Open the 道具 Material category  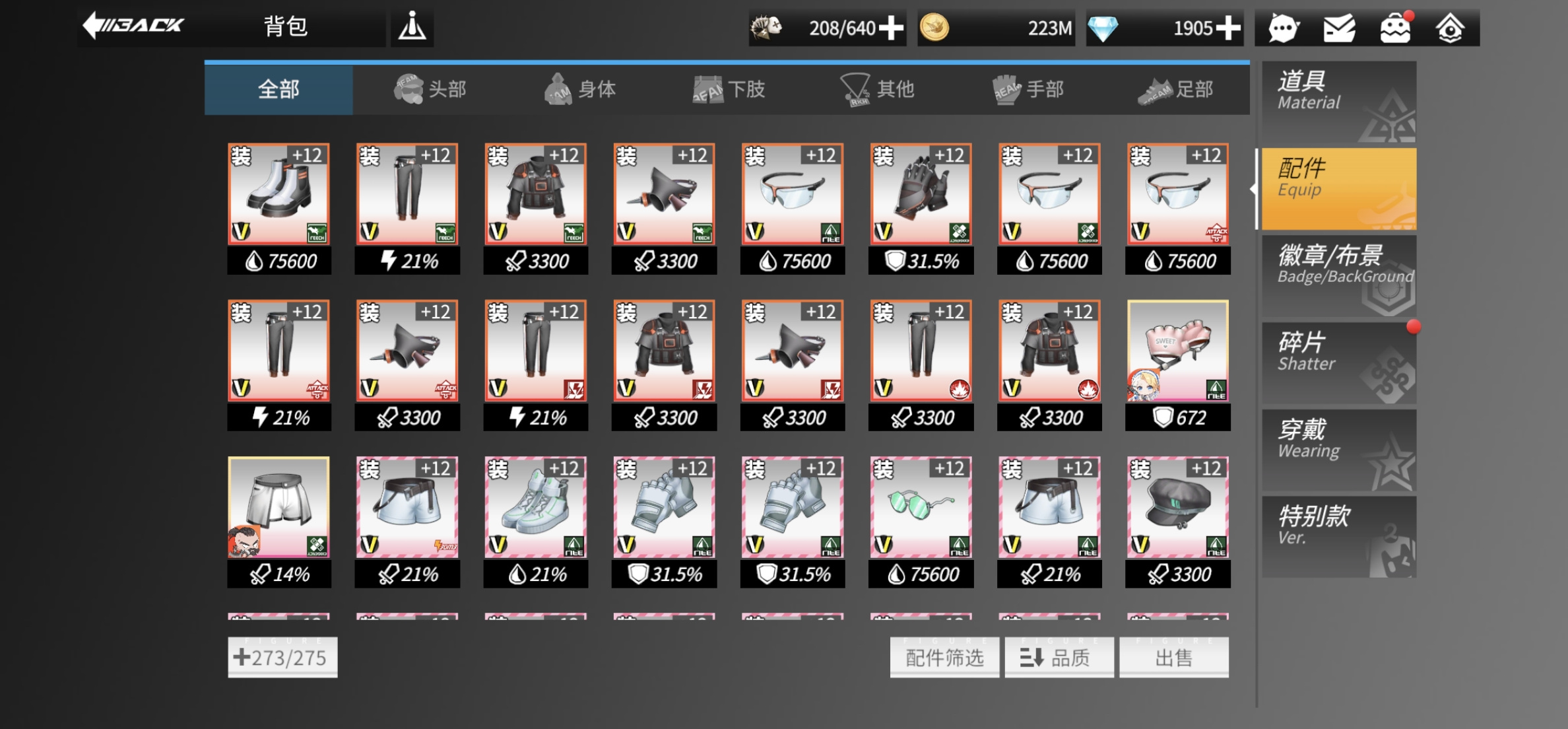pos(1339,102)
